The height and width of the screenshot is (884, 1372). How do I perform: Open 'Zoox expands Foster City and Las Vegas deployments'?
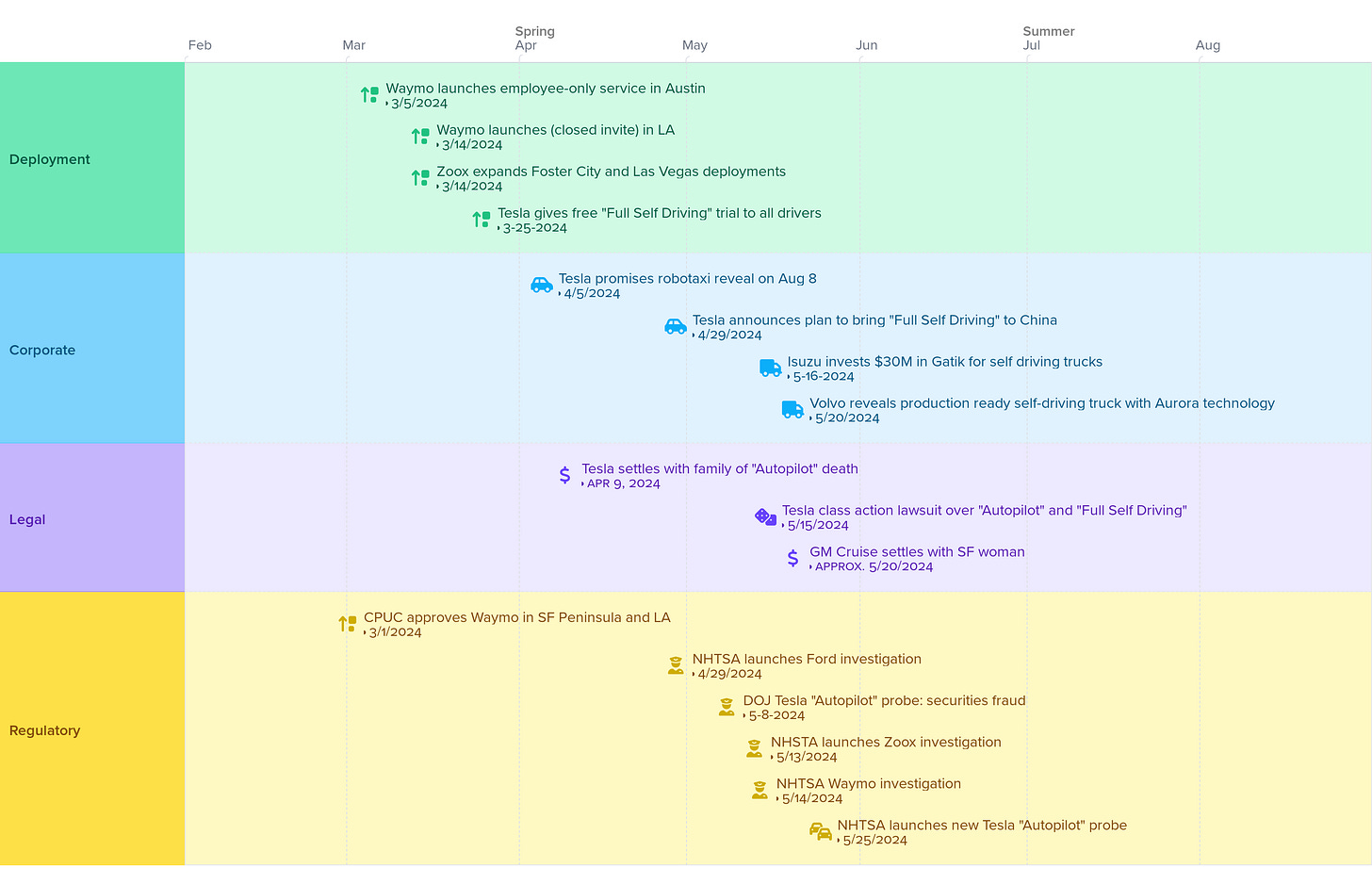(x=611, y=172)
